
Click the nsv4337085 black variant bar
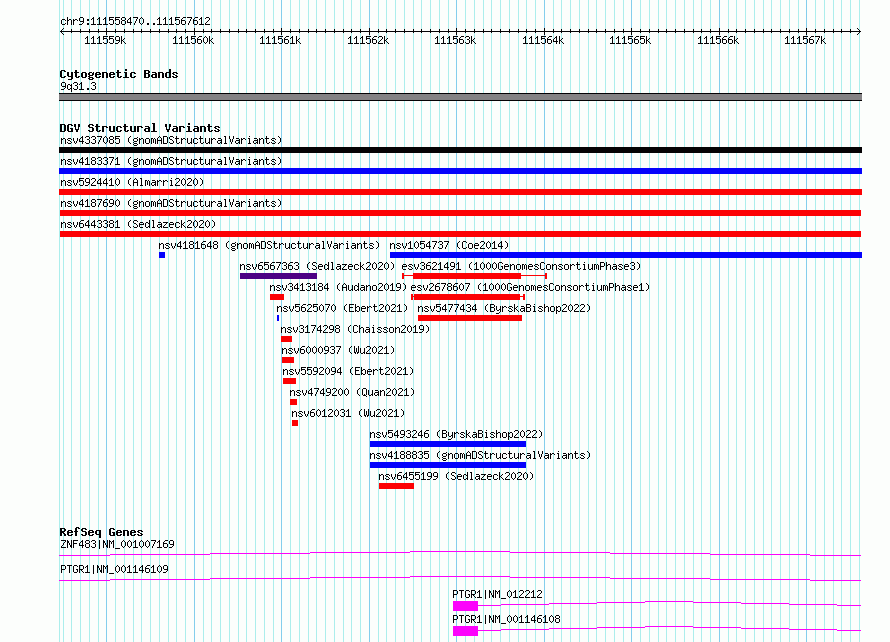click(460, 150)
